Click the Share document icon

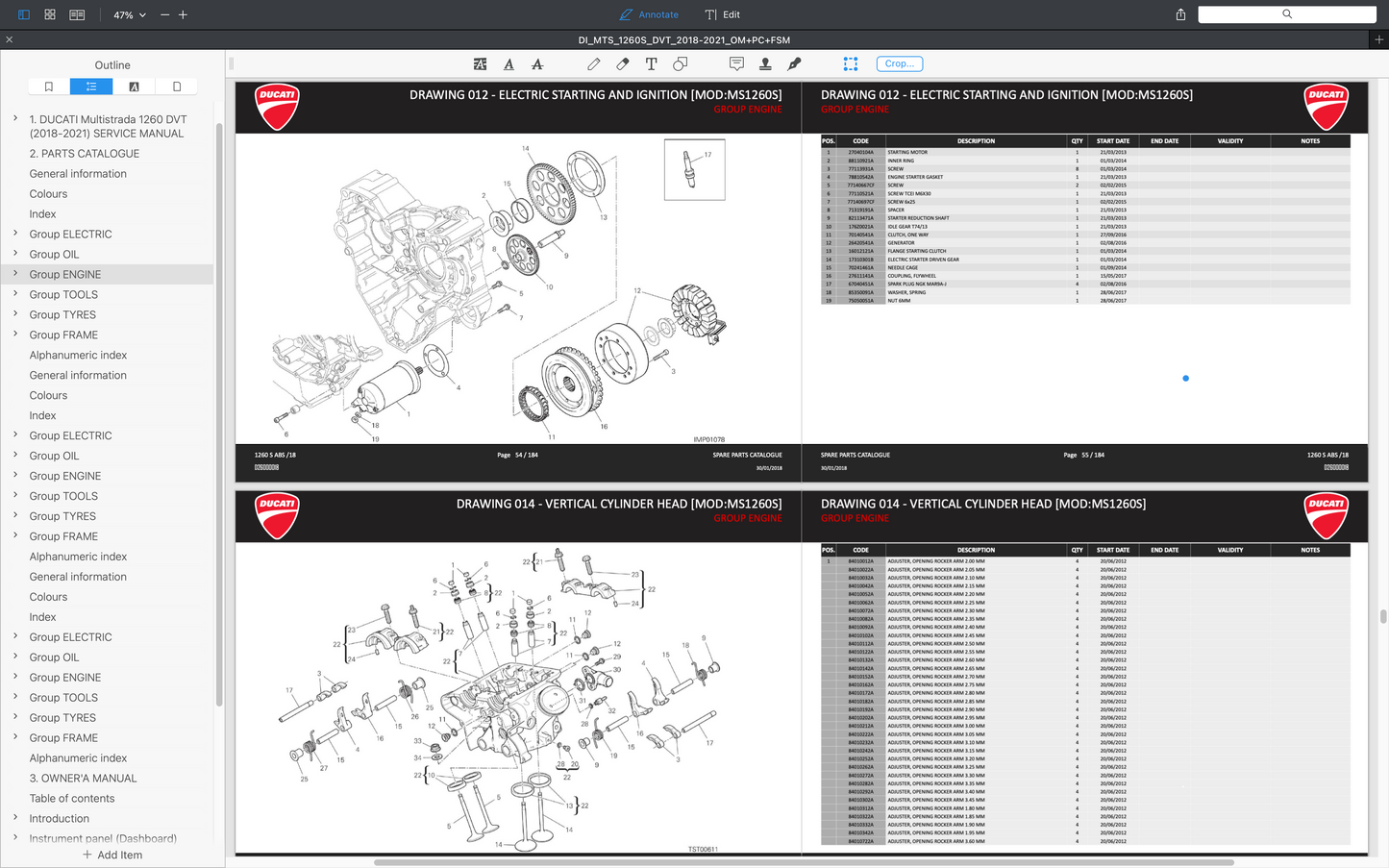[x=1180, y=14]
